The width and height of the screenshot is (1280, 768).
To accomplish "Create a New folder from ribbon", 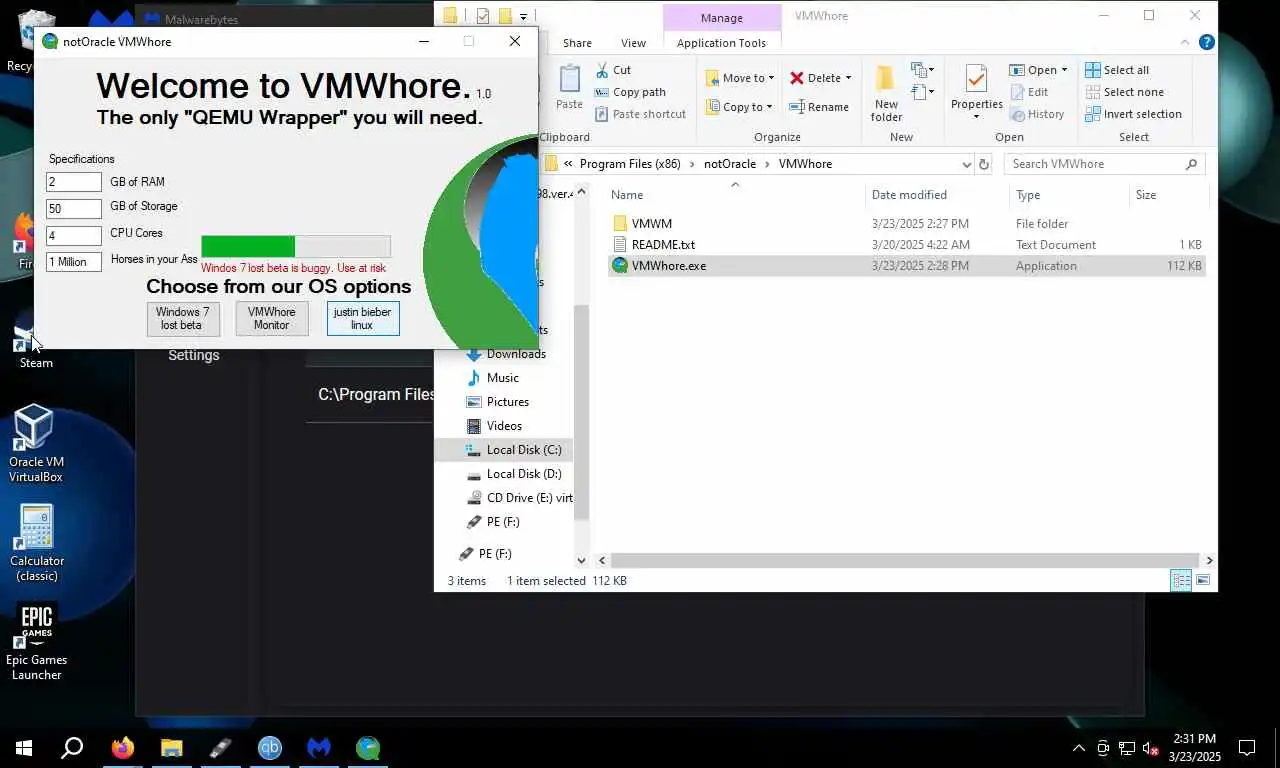I will (x=886, y=93).
